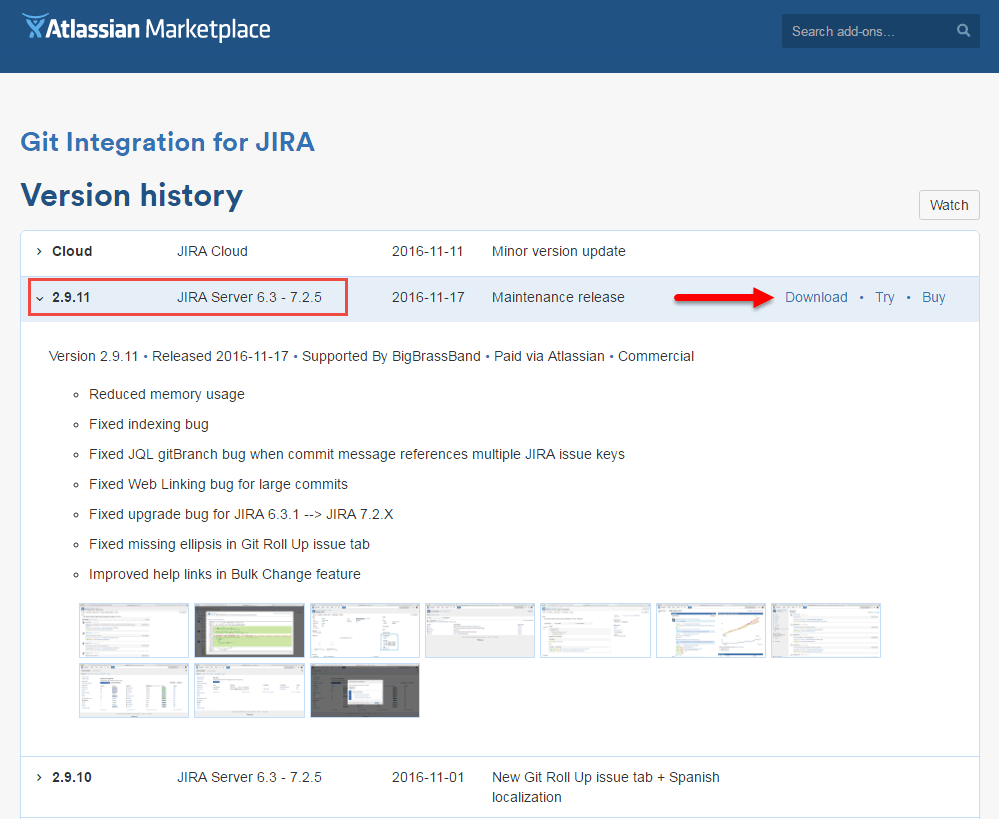Image resolution: width=999 pixels, height=819 pixels.
Task: Open the first screenshot thumbnail in top row
Action: [x=134, y=630]
